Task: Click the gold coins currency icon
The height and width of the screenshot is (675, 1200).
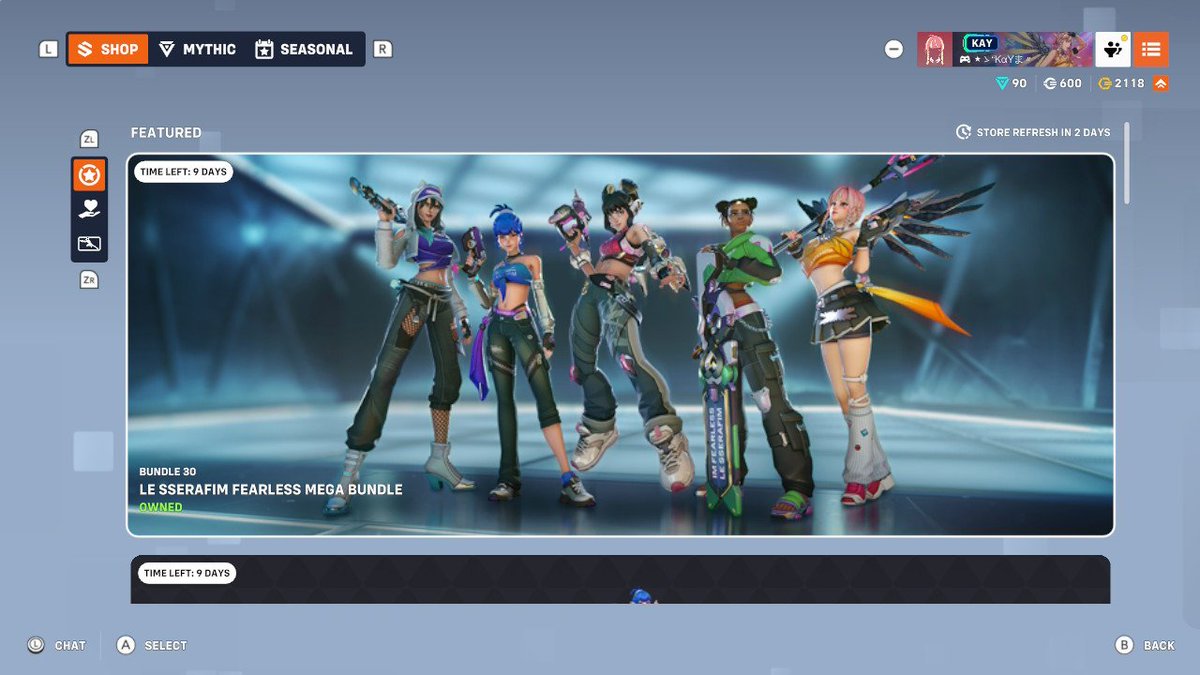Action: (1105, 84)
